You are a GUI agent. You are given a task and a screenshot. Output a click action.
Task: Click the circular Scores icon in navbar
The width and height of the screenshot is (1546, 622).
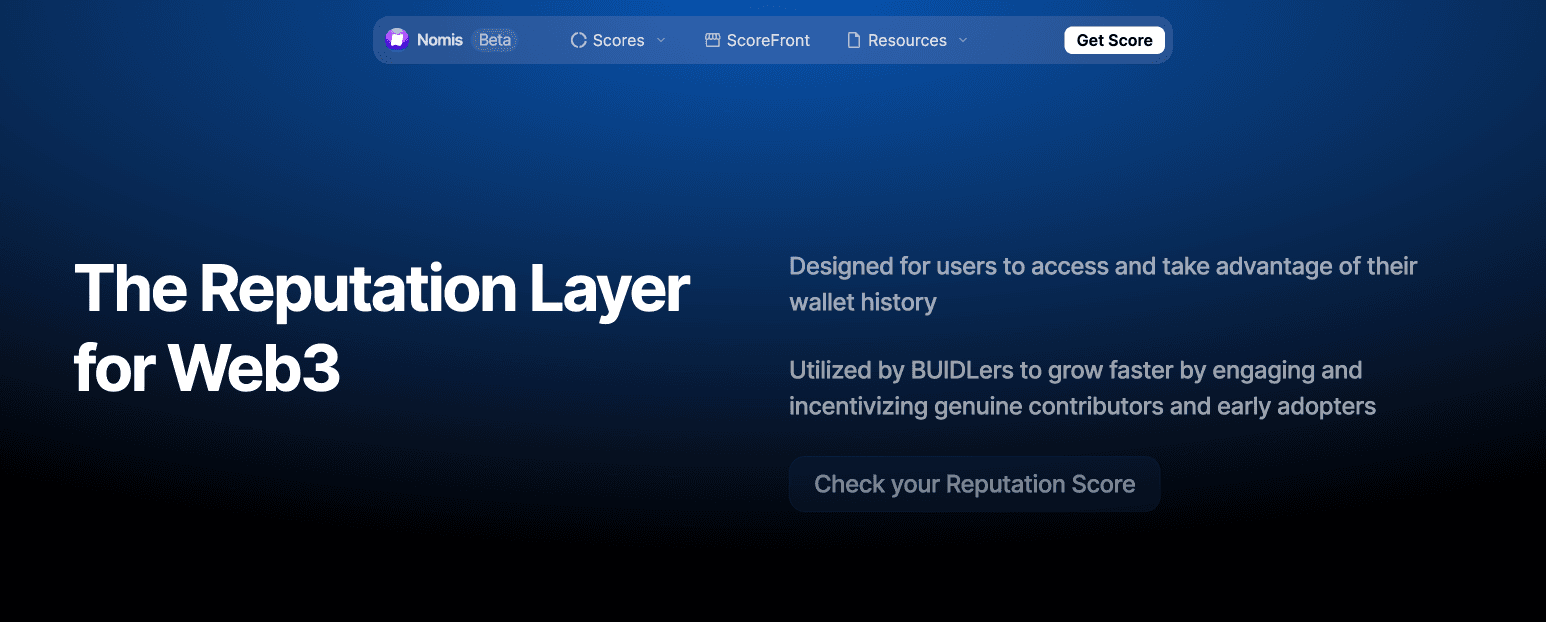tap(578, 40)
